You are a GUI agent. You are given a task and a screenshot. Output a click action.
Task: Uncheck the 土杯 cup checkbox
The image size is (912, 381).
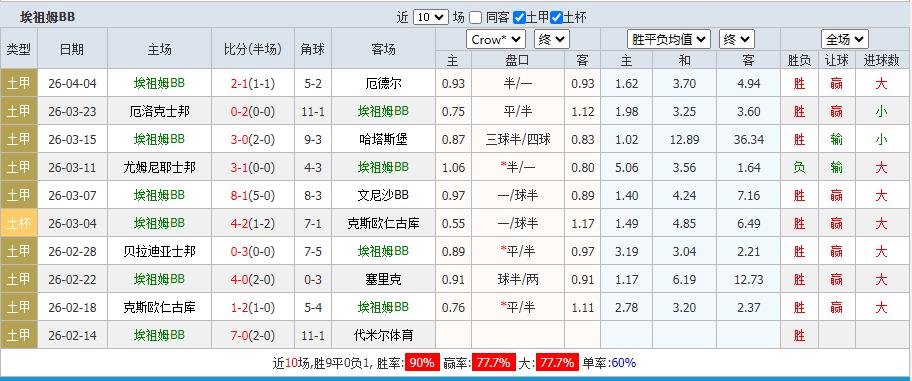pyautogui.click(x=557, y=17)
